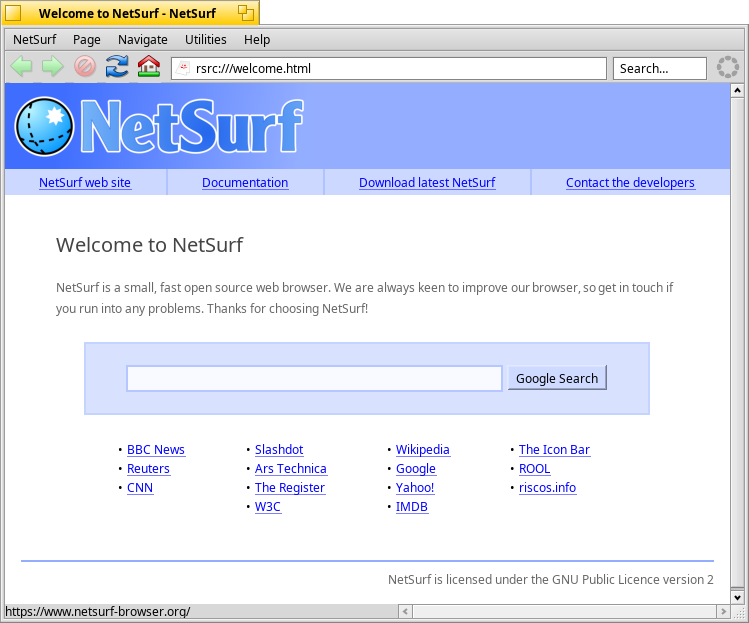Open the Yahoo! link

pos(415,488)
